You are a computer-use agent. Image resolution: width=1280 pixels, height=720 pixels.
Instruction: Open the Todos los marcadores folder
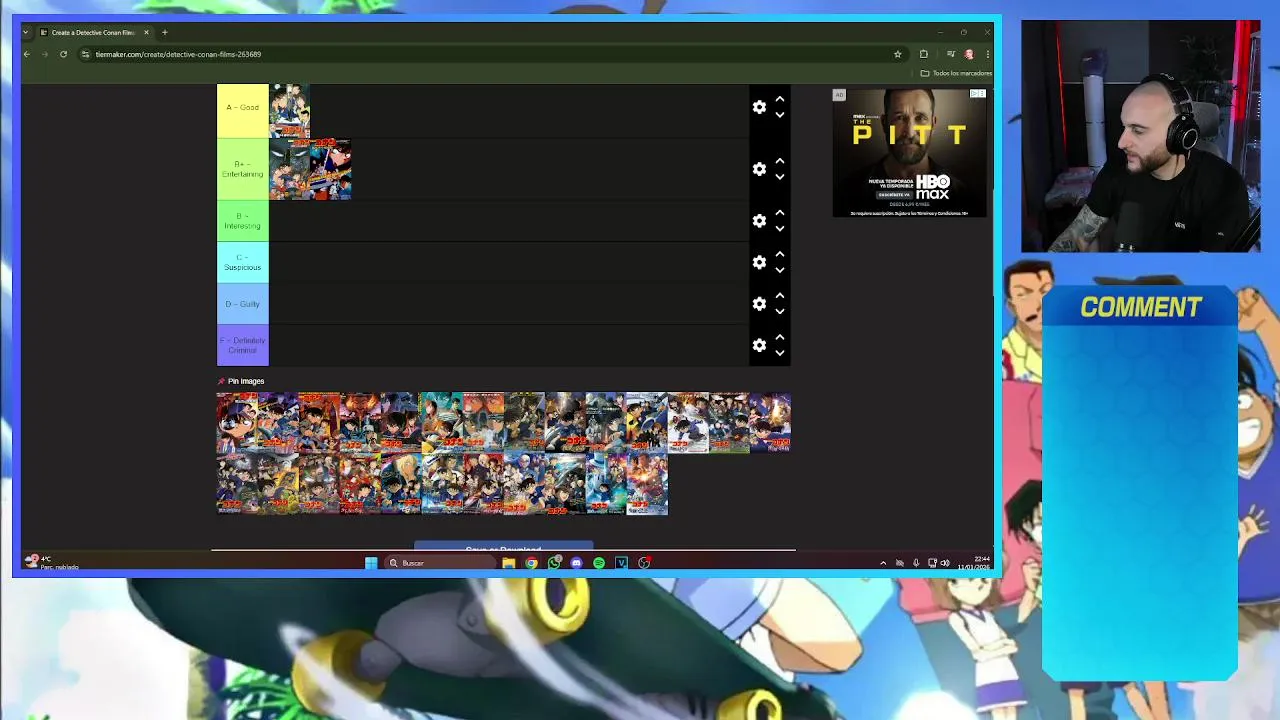tap(956, 73)
